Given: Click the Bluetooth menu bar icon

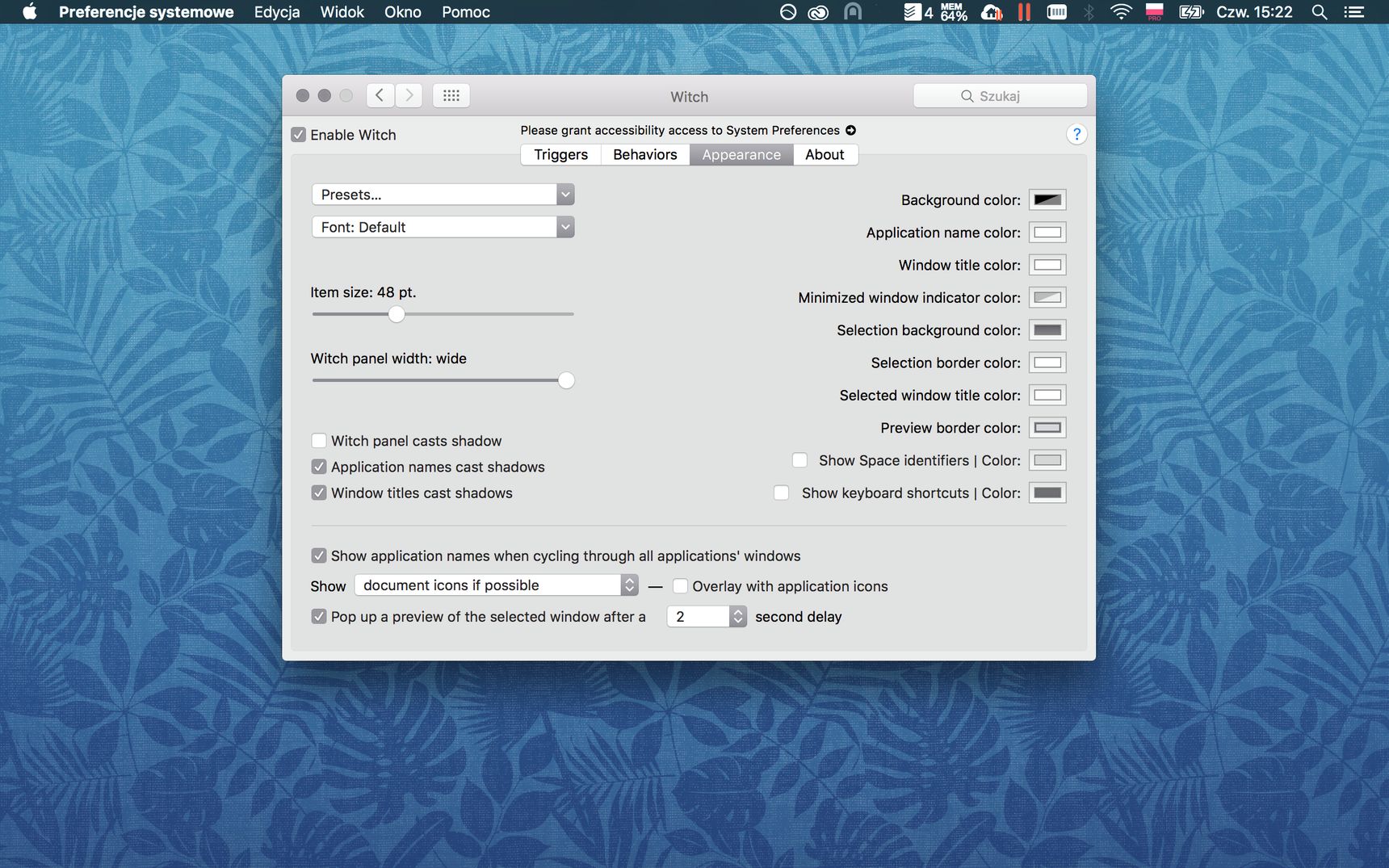Looking at the screenshot, I should click(1088, 12).
